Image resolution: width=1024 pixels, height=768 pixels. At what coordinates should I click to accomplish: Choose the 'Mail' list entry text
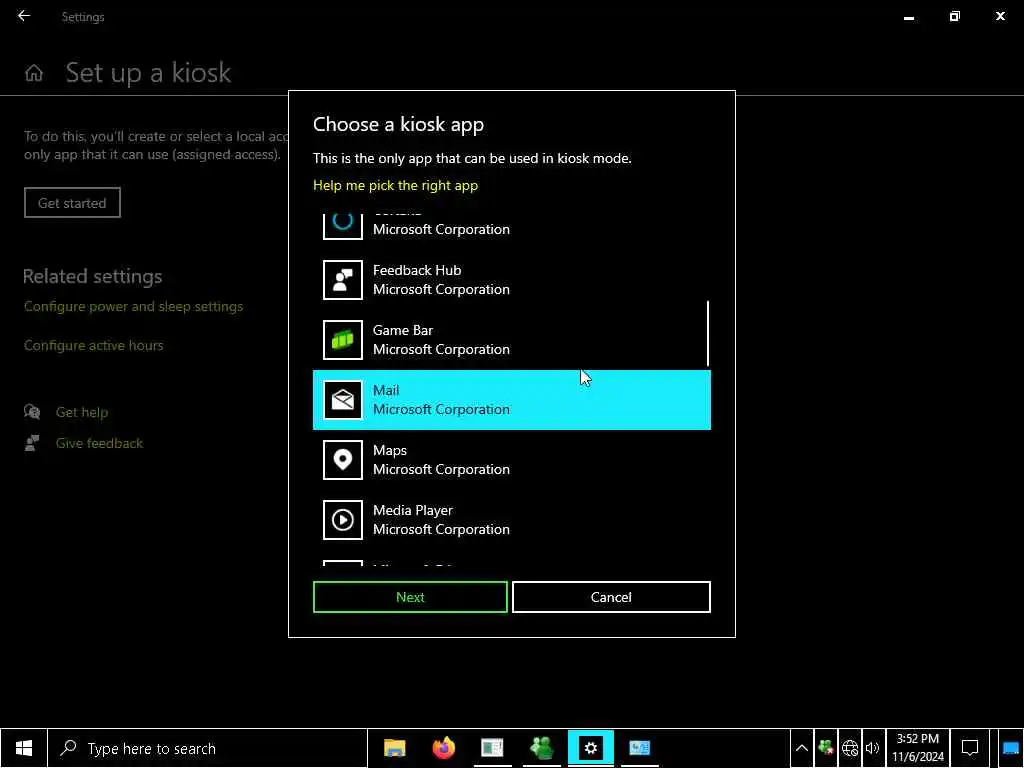click(386, 391)
